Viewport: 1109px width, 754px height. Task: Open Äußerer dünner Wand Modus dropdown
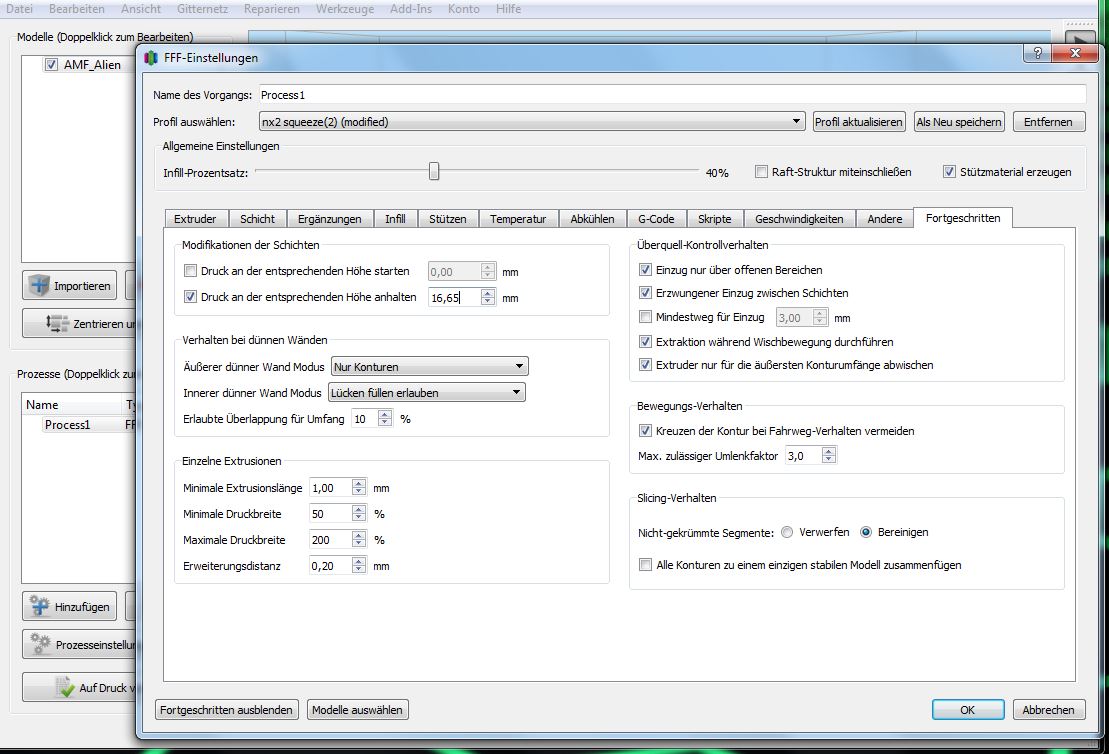pos(429,366)
